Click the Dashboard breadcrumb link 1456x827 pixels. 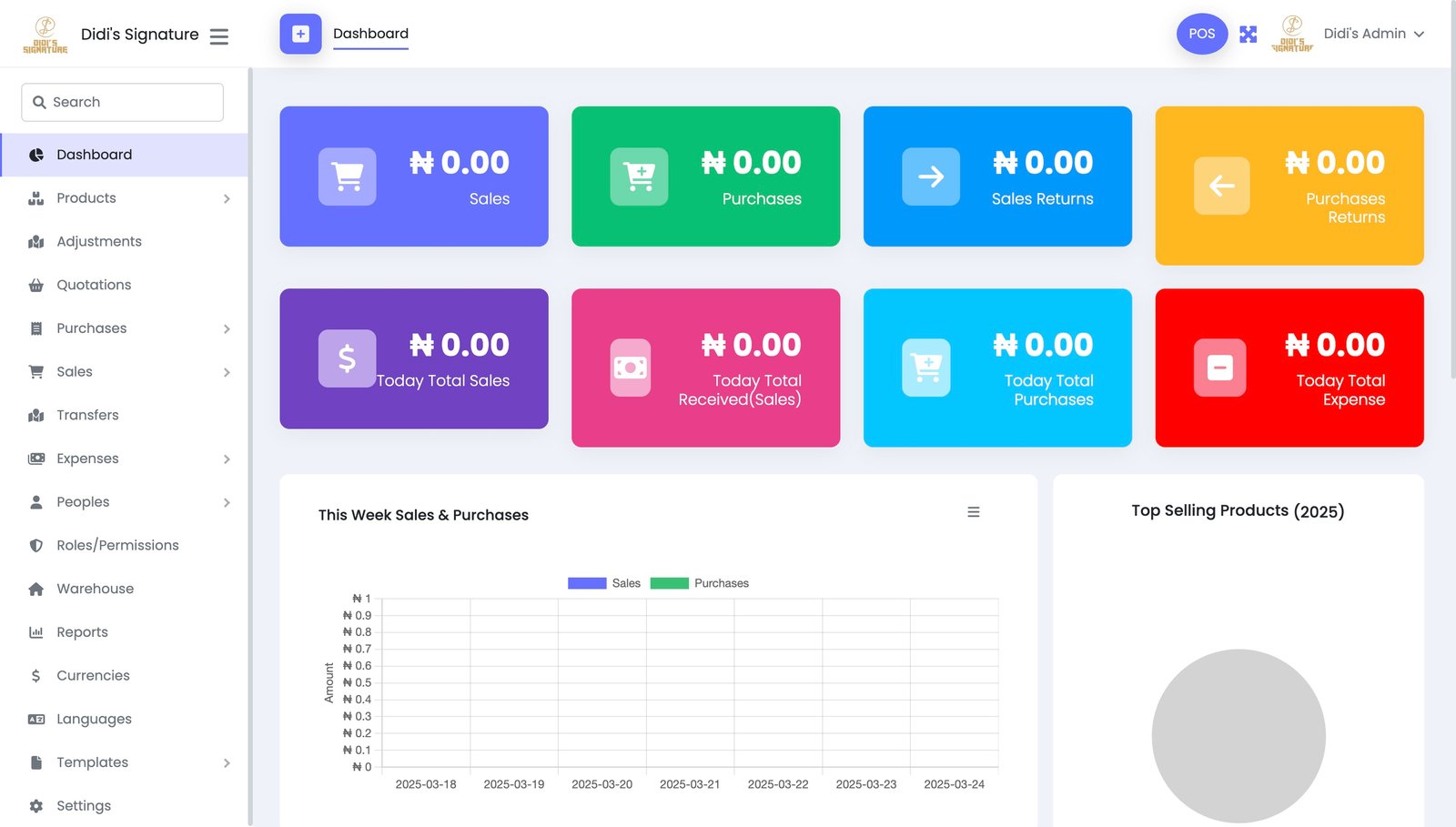(x=370, y=34)
